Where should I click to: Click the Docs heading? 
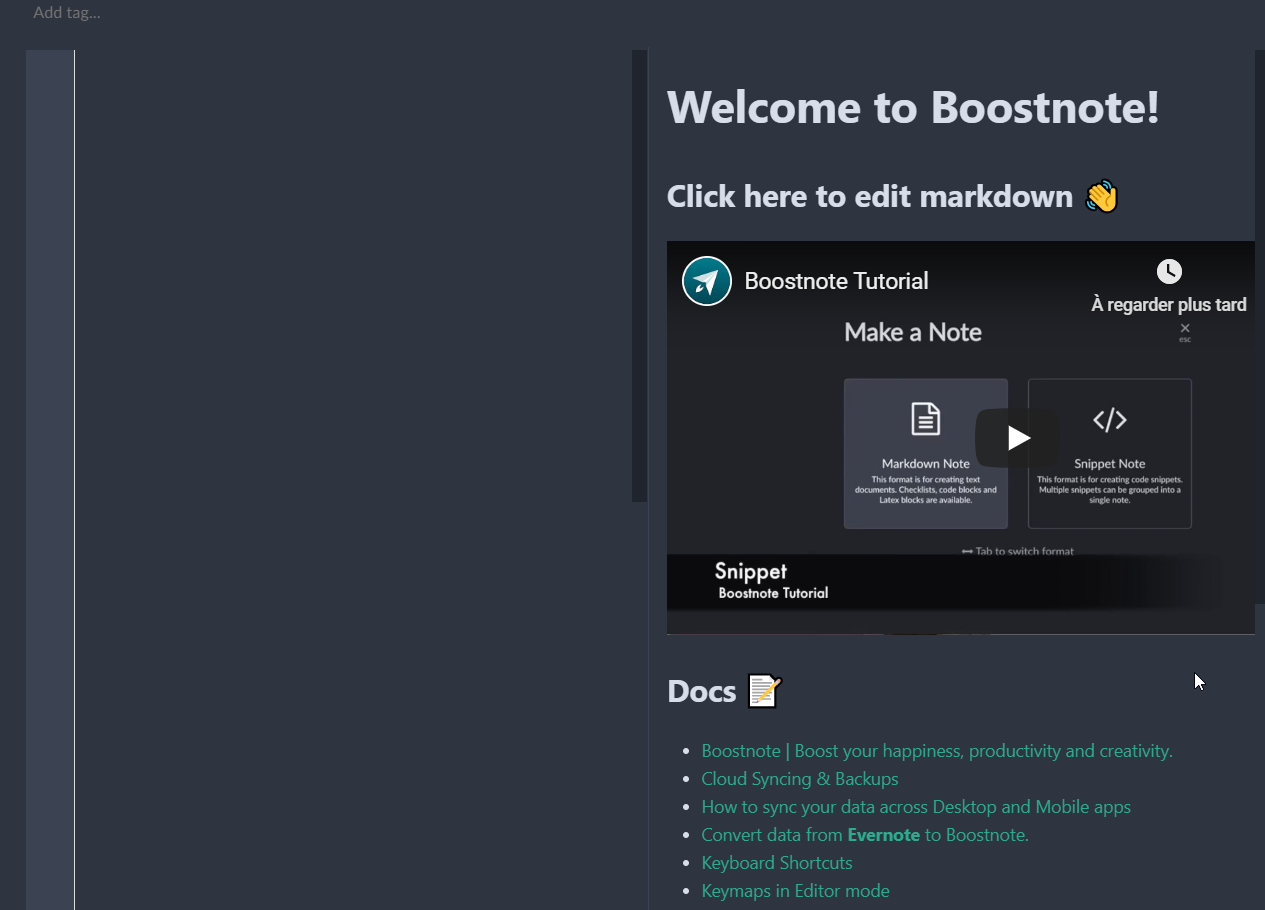701,691
